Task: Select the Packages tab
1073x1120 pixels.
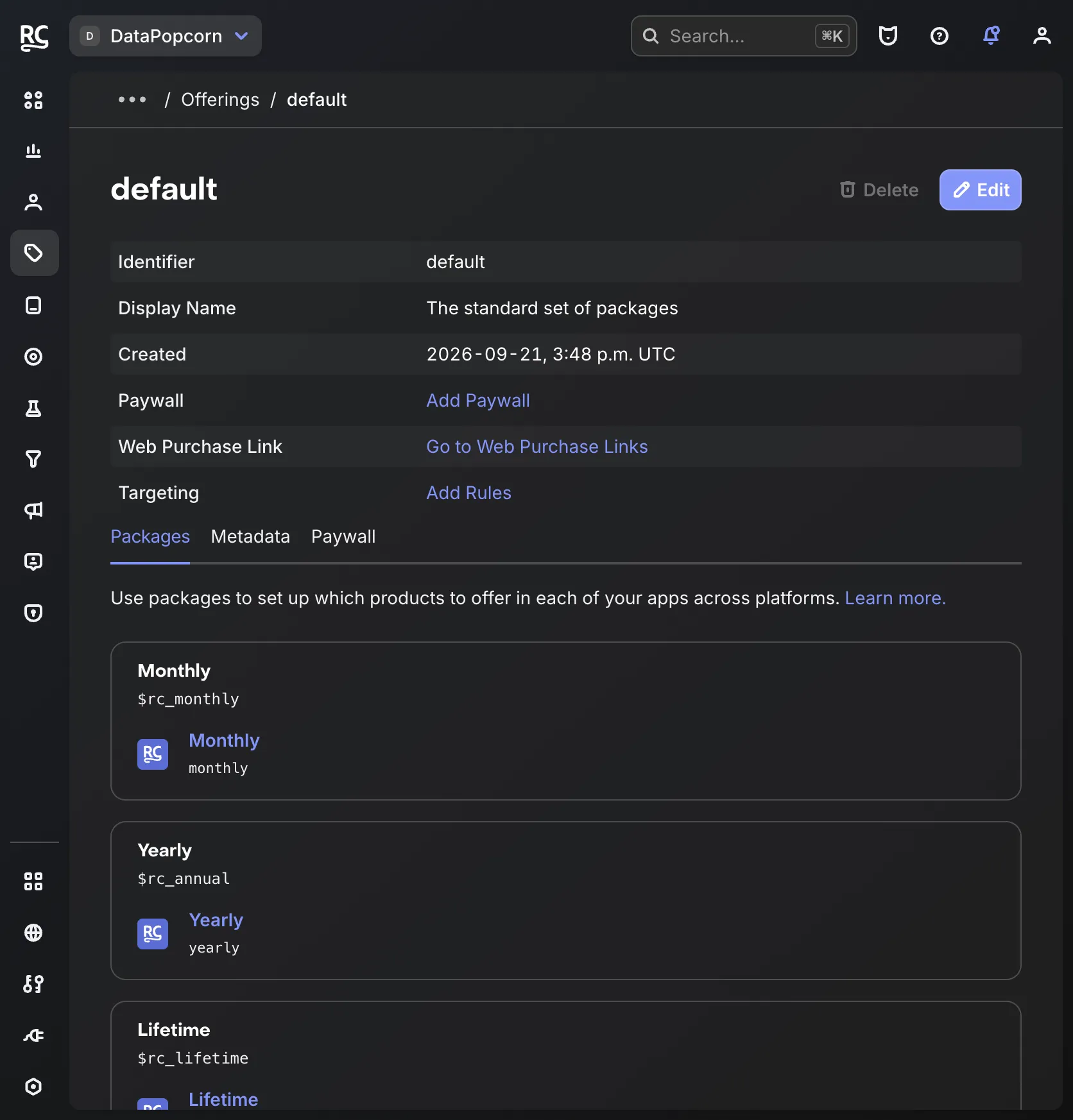Action: (x=150, y=537)
